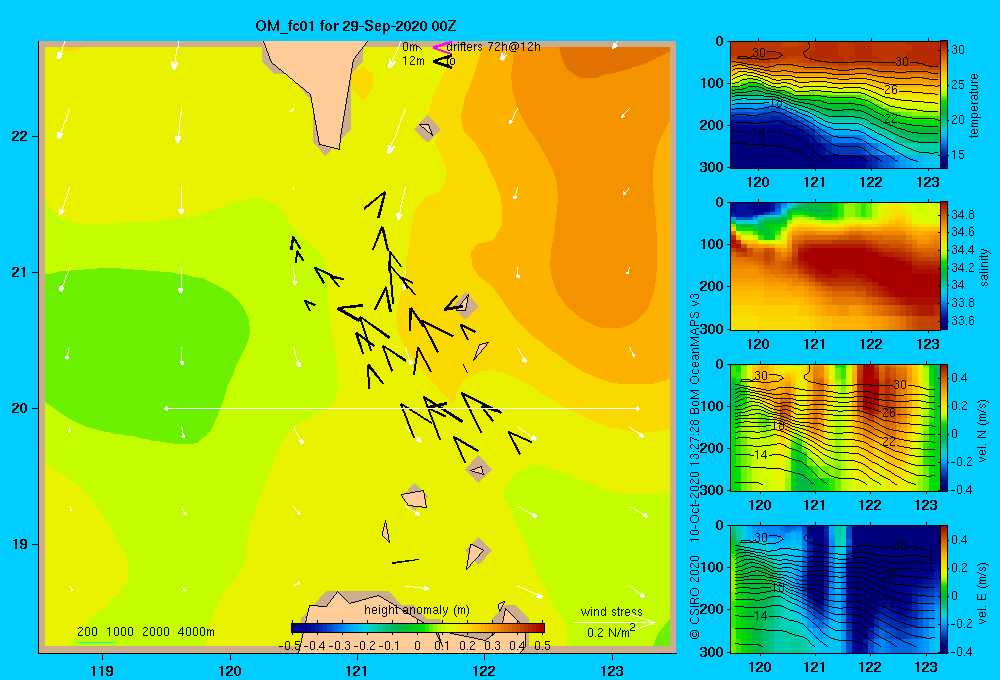
Task: Click the "25" temperature colorbar tick
Action: pyautogui.click(x=958, y=84)
